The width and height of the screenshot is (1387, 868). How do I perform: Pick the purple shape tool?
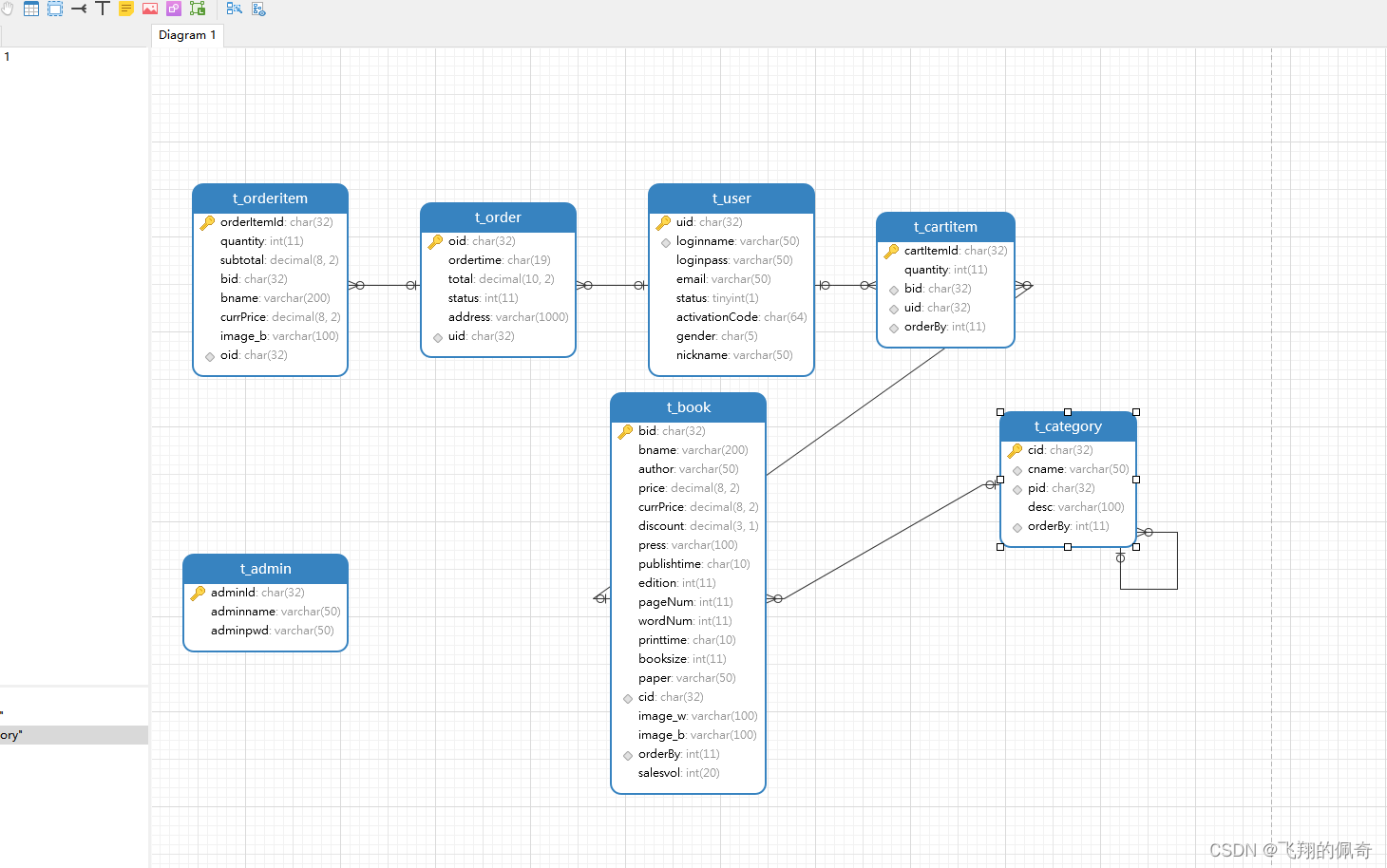pyautogui.click(x=174, y=9)
